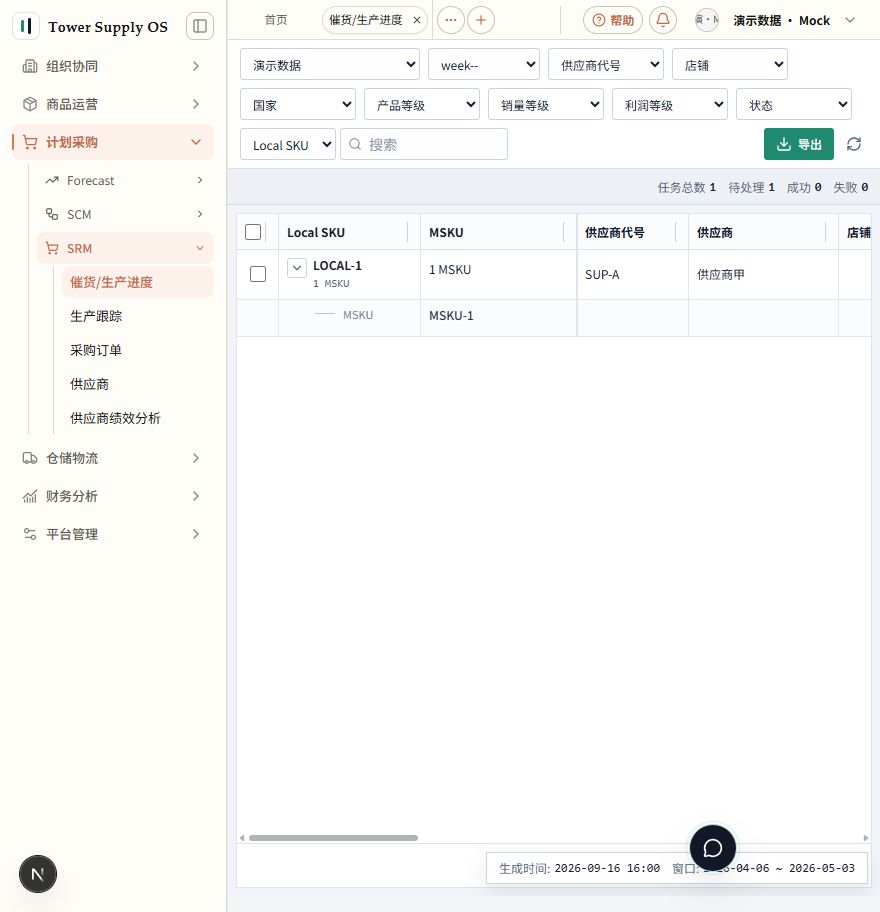The height and width of the screenshot is (912, 880).
Task: Click the 组织协同 building icon
Action: click(x=30, y=66)
